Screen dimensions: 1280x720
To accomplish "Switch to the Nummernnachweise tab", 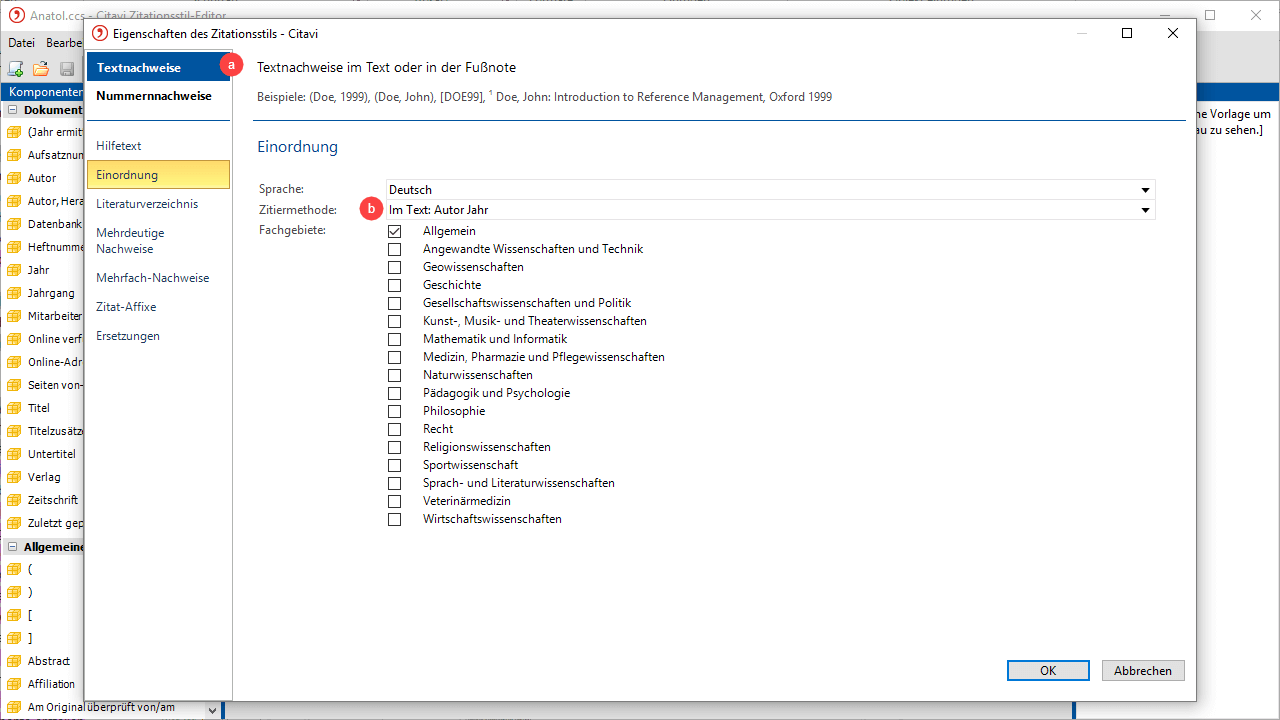I will pyautogui.click(x=154, y=96).
